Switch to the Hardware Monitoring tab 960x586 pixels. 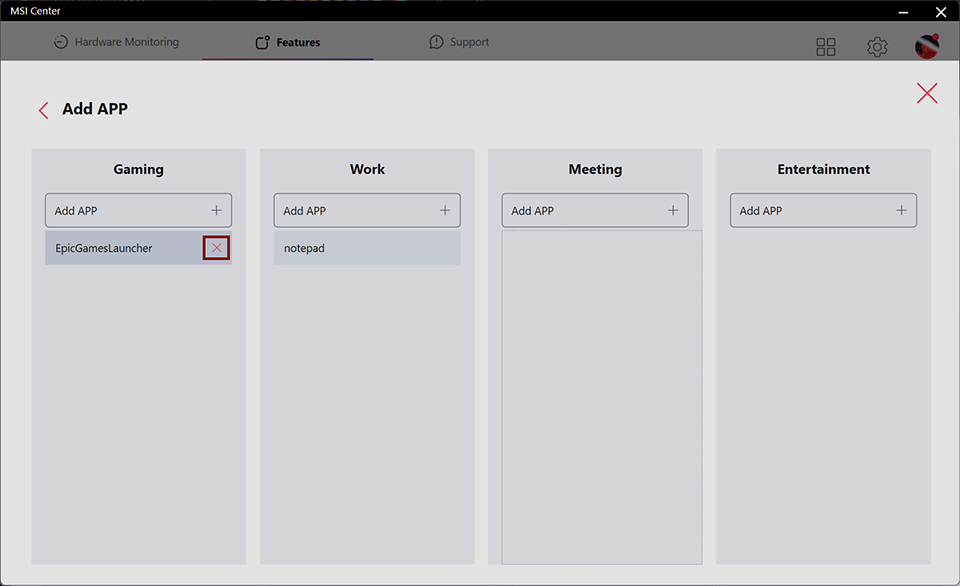point(116,43)
